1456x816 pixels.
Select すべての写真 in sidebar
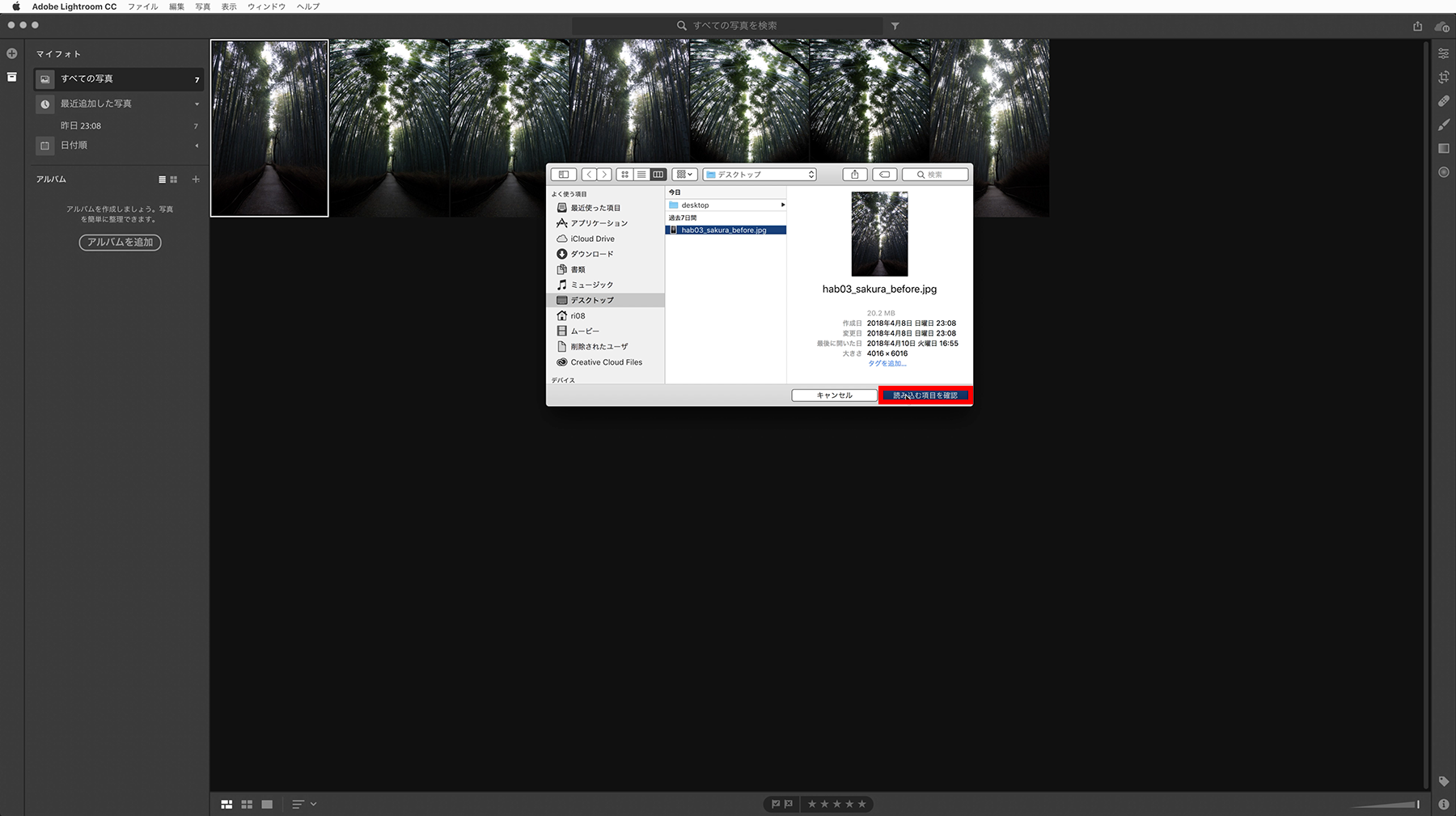[x=118, y=79]
